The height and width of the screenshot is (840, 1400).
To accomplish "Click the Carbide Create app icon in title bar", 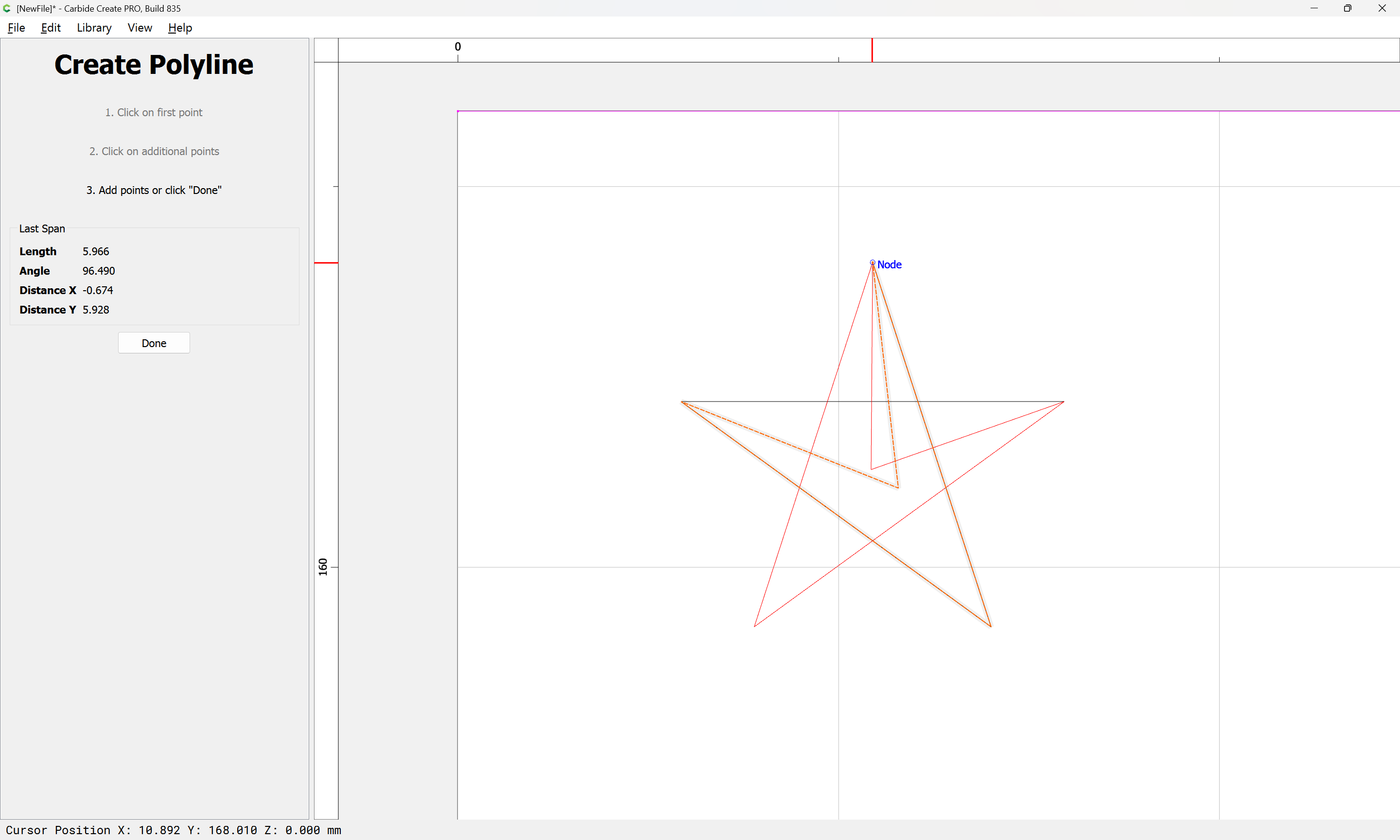I will (7, 8).
